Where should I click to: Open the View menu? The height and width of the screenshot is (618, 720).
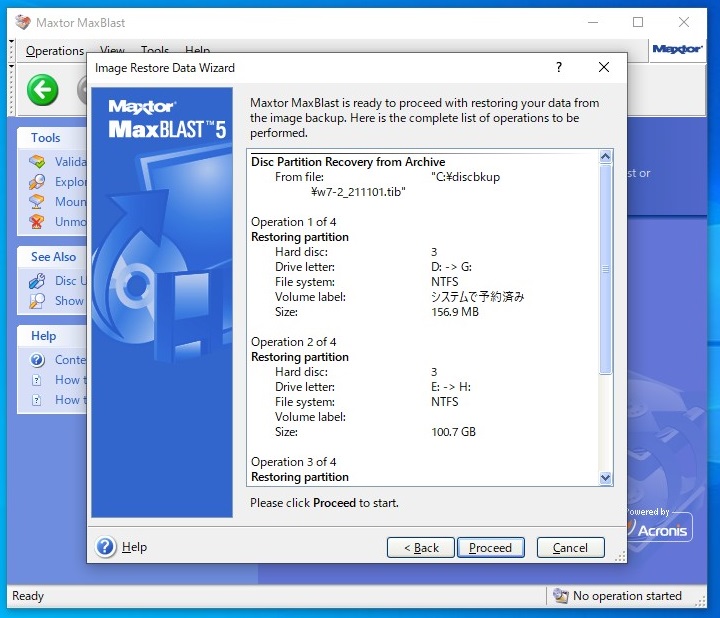pos(112,49)
